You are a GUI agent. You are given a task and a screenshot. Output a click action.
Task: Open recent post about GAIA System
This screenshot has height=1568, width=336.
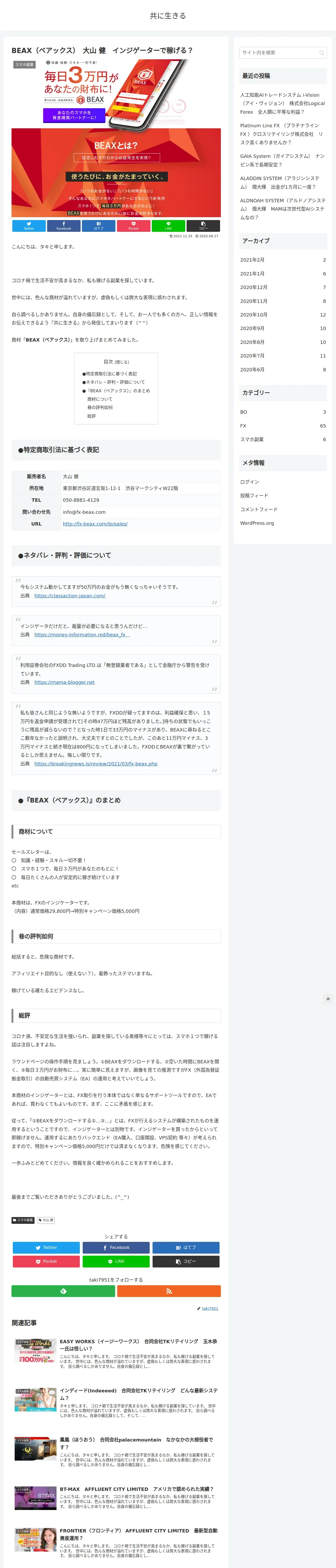[x=282, y=160]
